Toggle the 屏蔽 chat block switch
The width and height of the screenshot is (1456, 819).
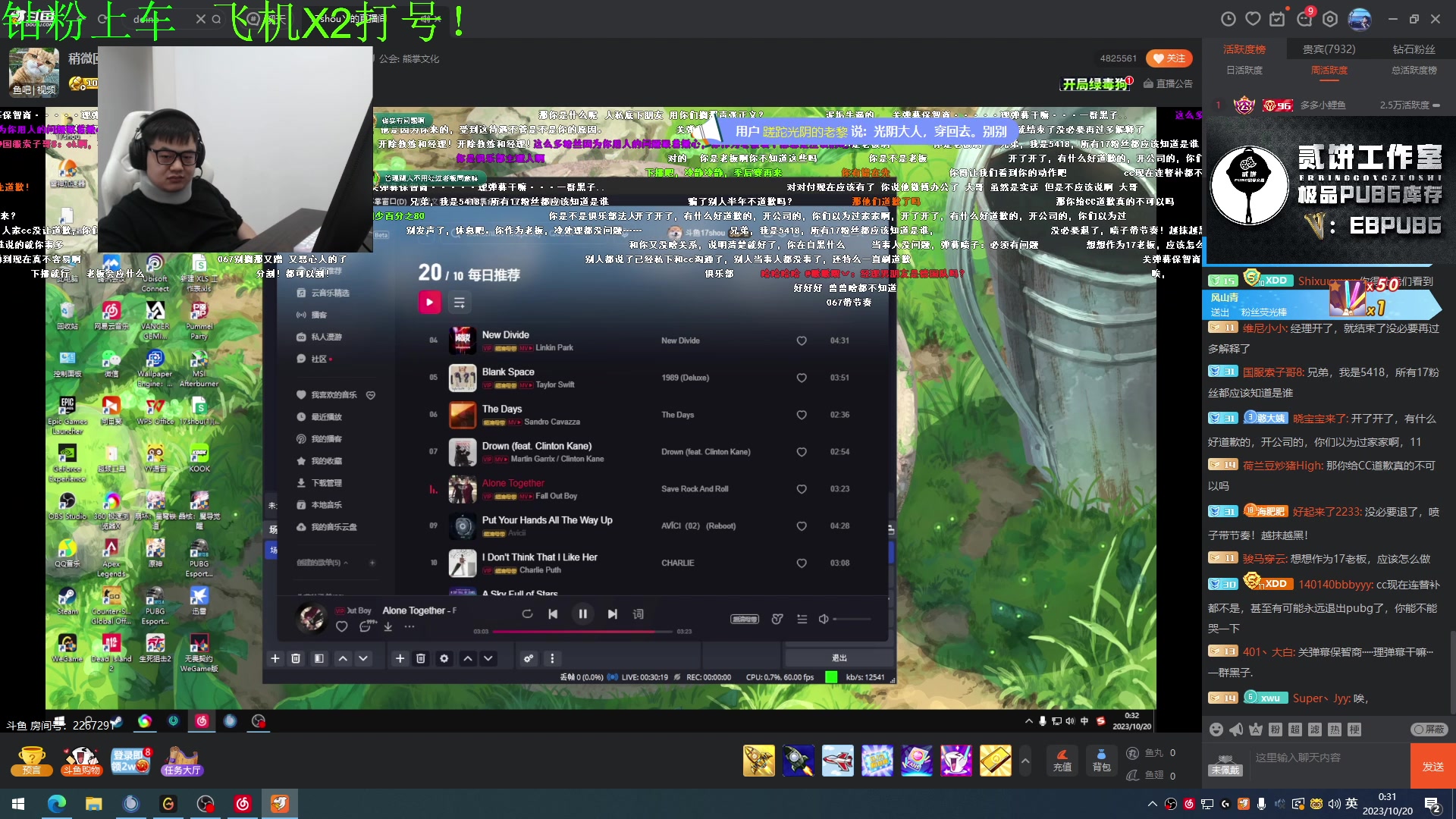coord(1429,730)
